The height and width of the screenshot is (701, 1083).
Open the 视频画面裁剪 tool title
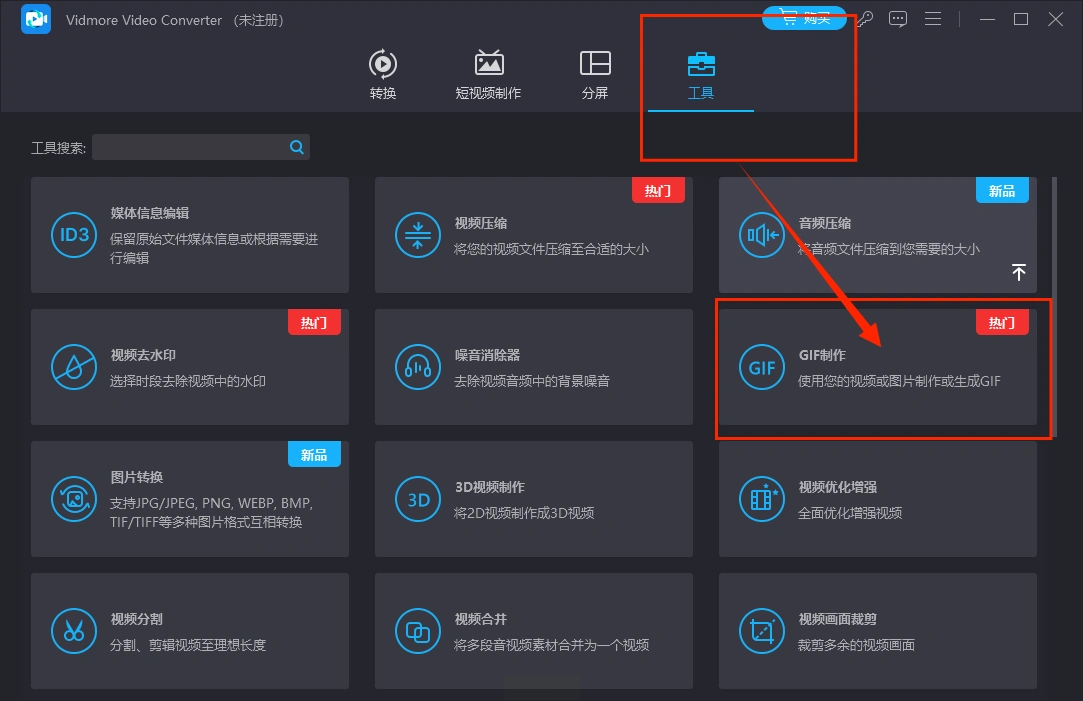(838, 619)
